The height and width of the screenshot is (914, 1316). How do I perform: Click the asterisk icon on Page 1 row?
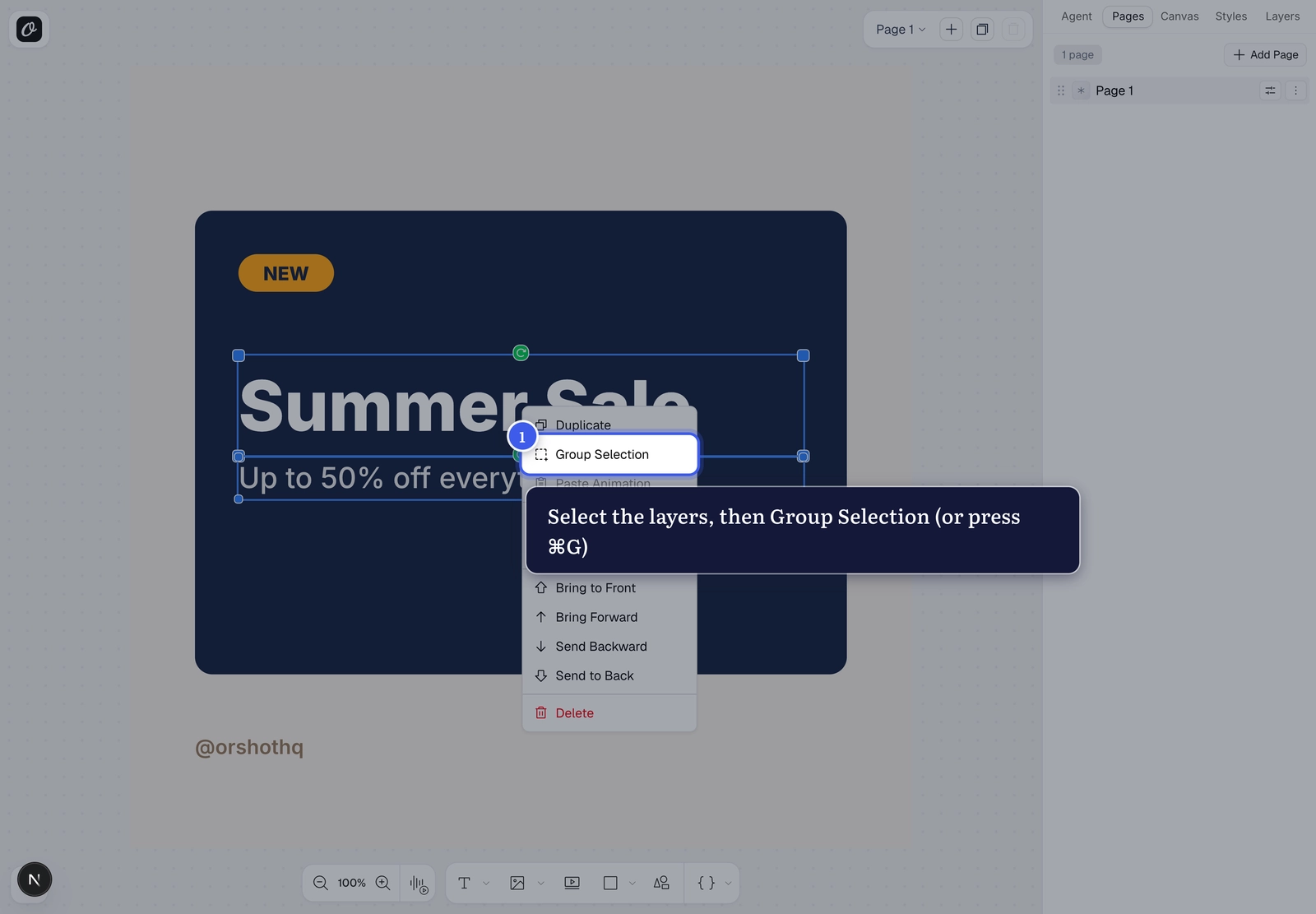[x=1081, y=90]
